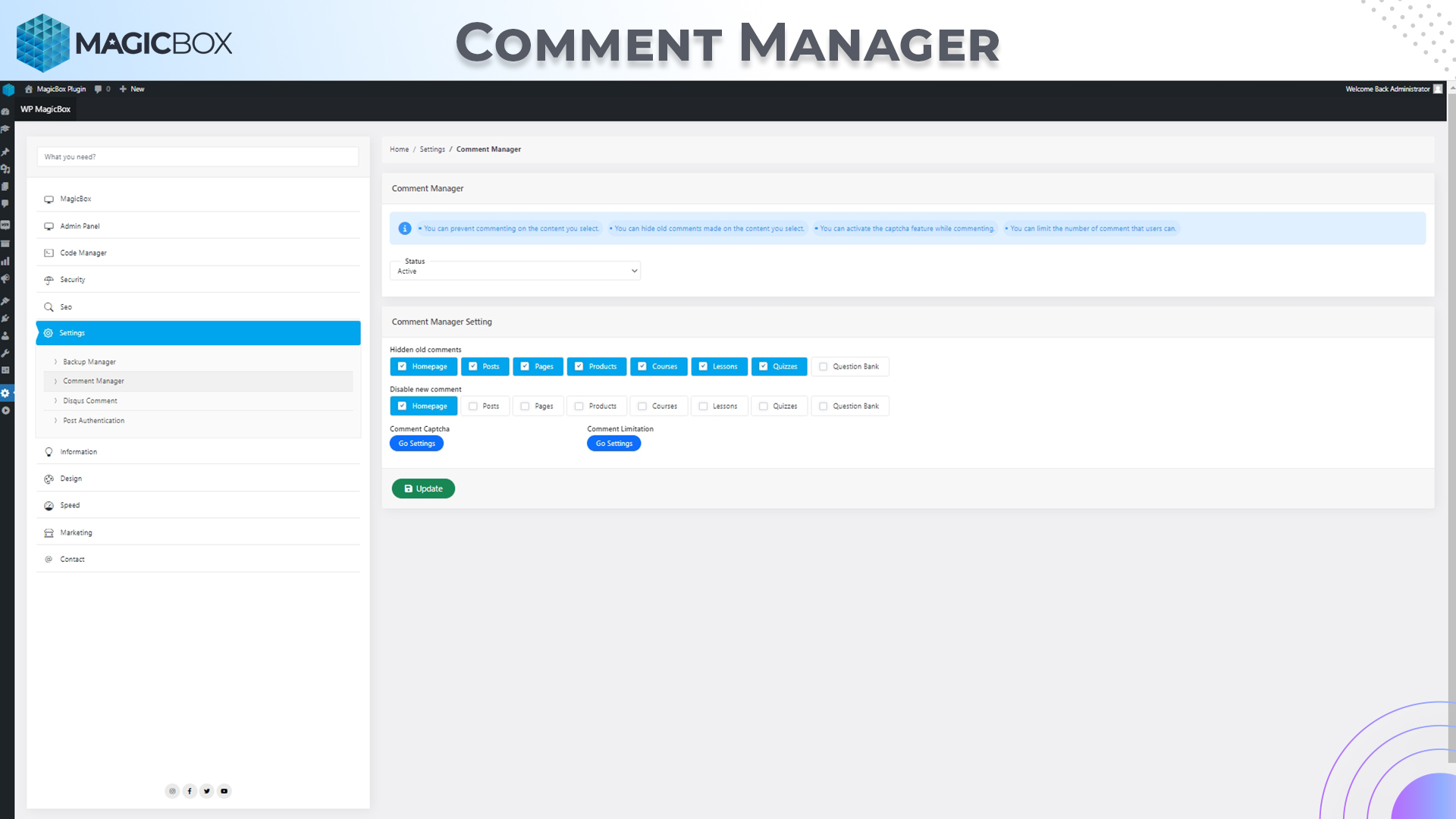Viewport: 1456px width, 819px height.
Task: Click Go Settings under Comment Captcha
Action: [416, 444]
